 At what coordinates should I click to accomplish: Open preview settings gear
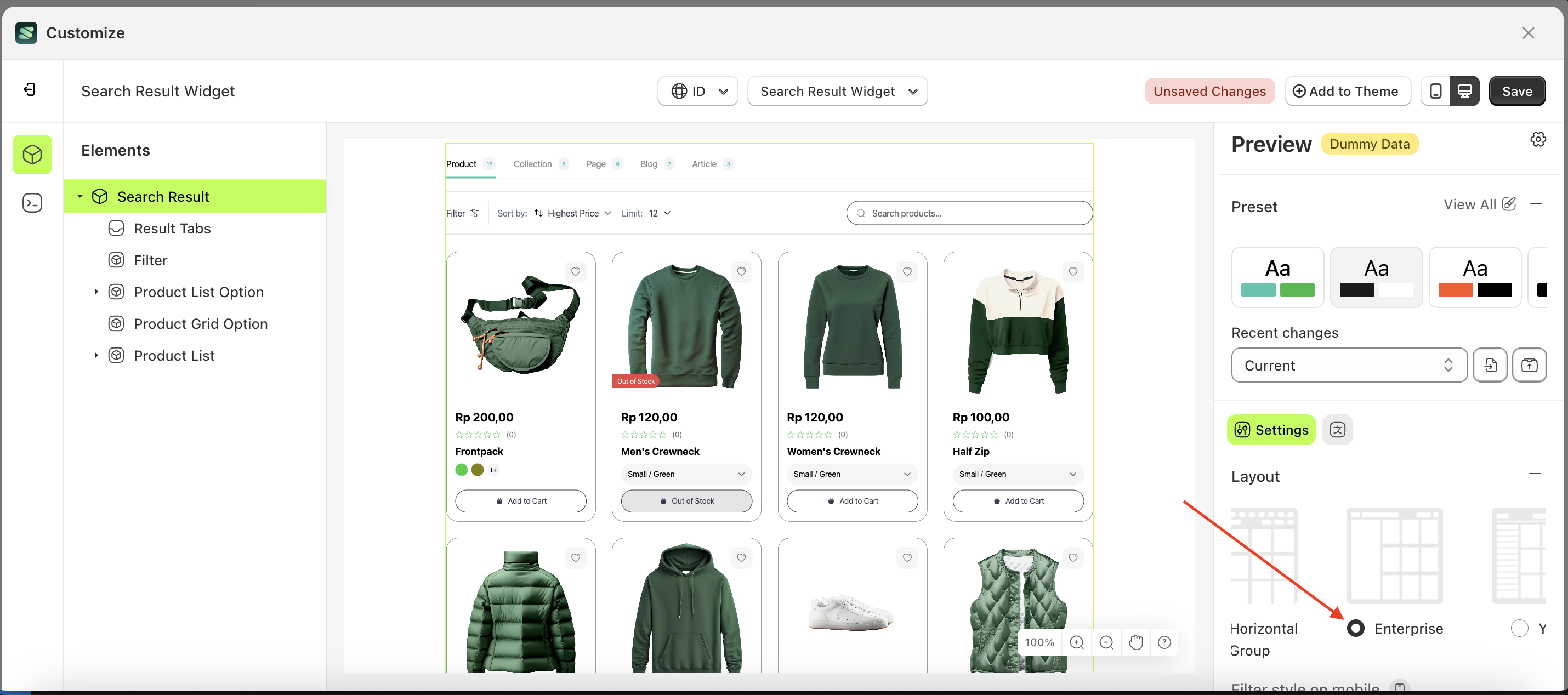tap(1537, 139)
